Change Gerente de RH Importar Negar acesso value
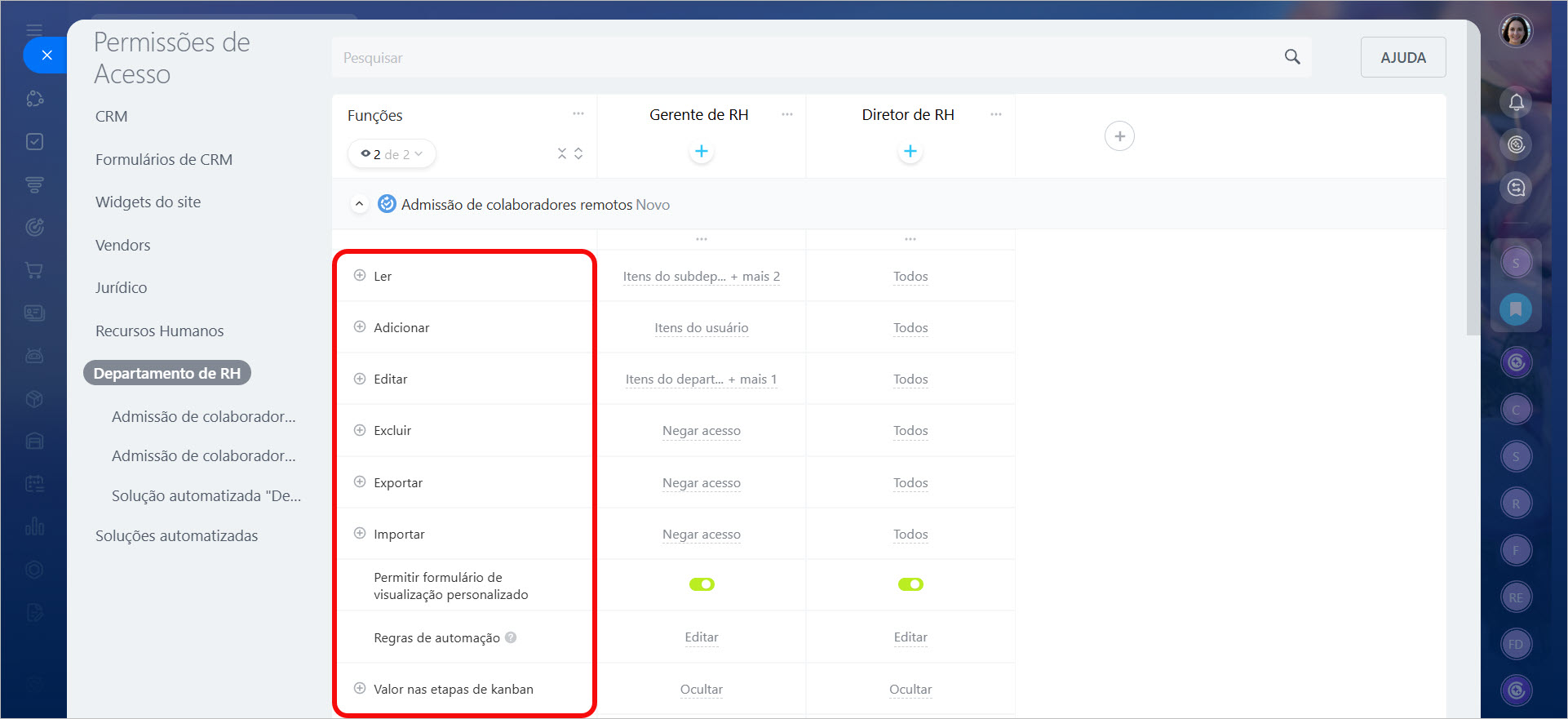The image size is (1568, 719). point(702,534)
